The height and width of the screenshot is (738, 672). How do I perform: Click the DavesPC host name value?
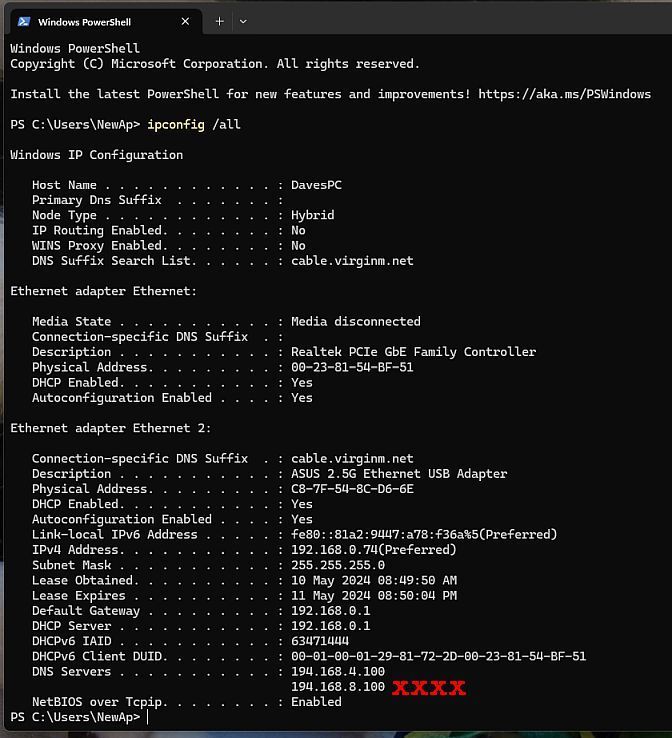[x=316, y=185]
